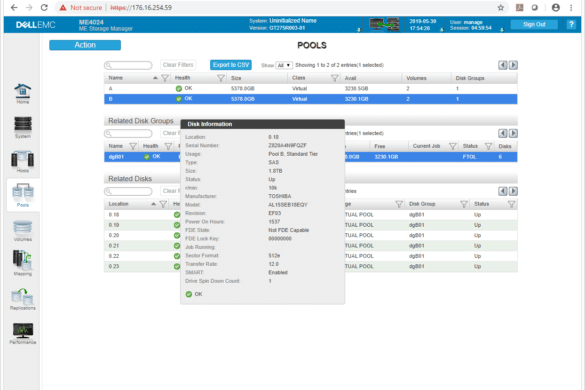Click the browser address bar URL

point(141,7)
